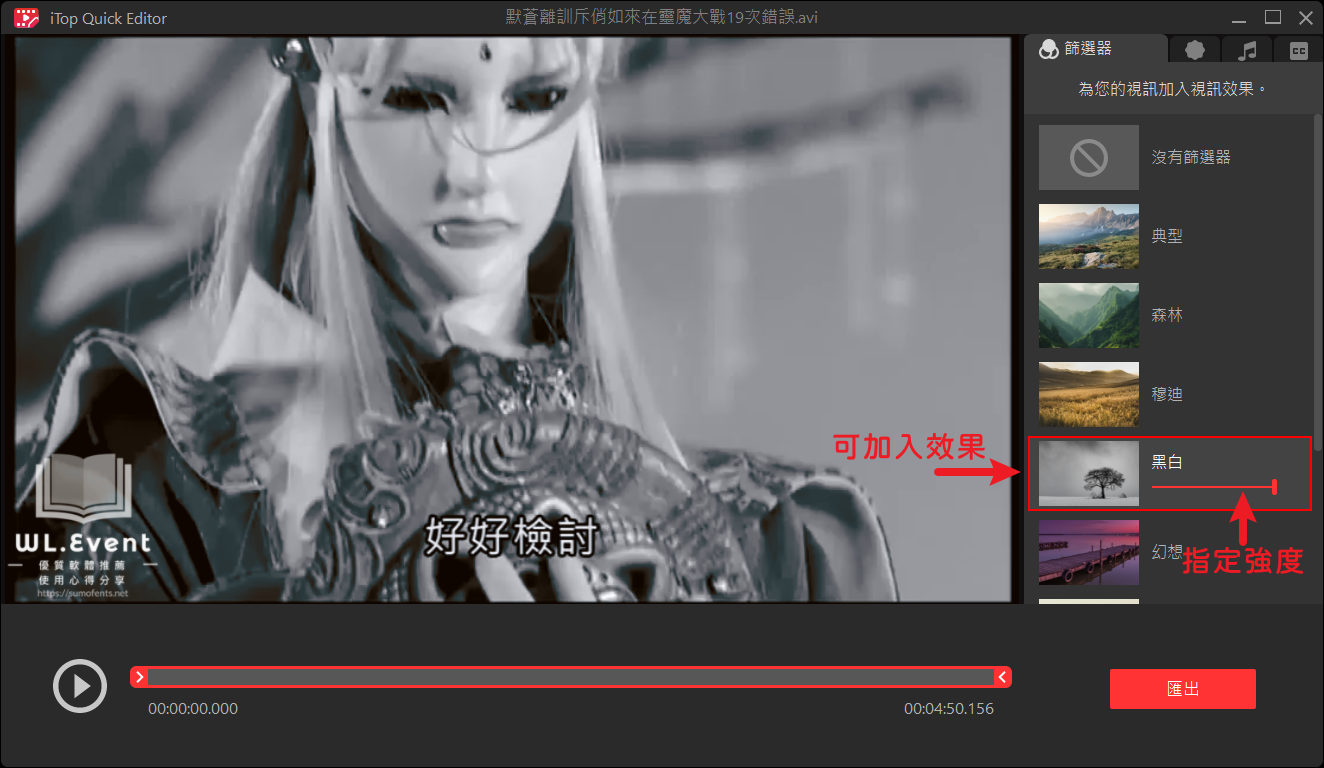Play the video preview

[80, 686]
